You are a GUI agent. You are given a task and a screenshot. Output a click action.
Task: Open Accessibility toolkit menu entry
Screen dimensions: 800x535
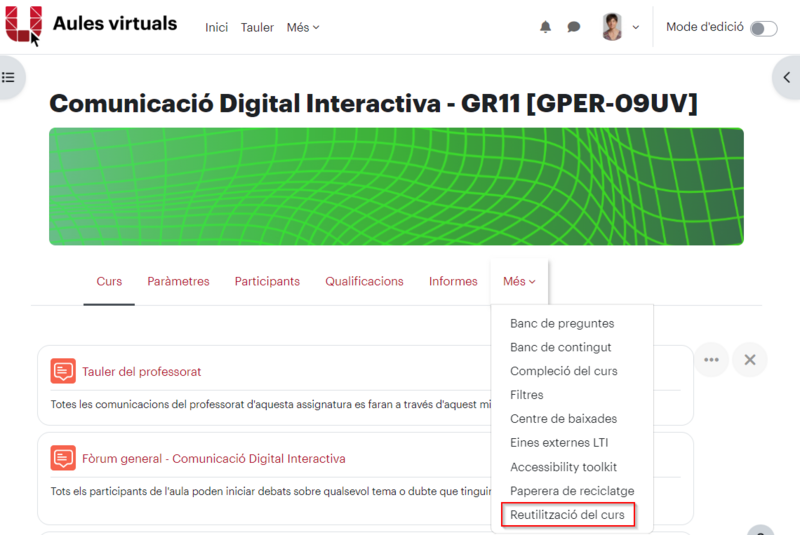click(563, 467)
